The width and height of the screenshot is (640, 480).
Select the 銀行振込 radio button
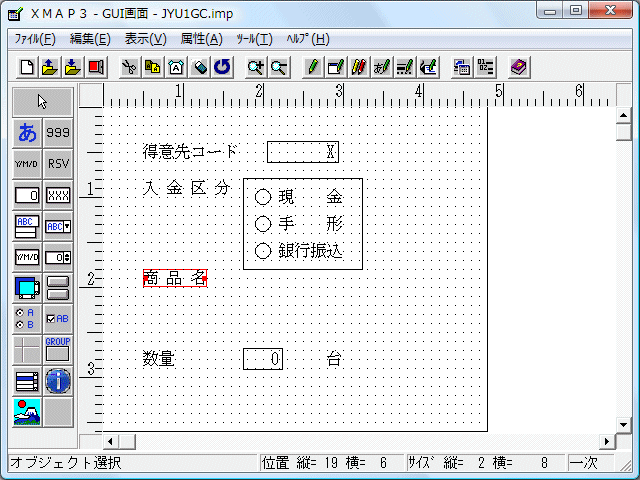pyautogui.click(x=263, y=251)
